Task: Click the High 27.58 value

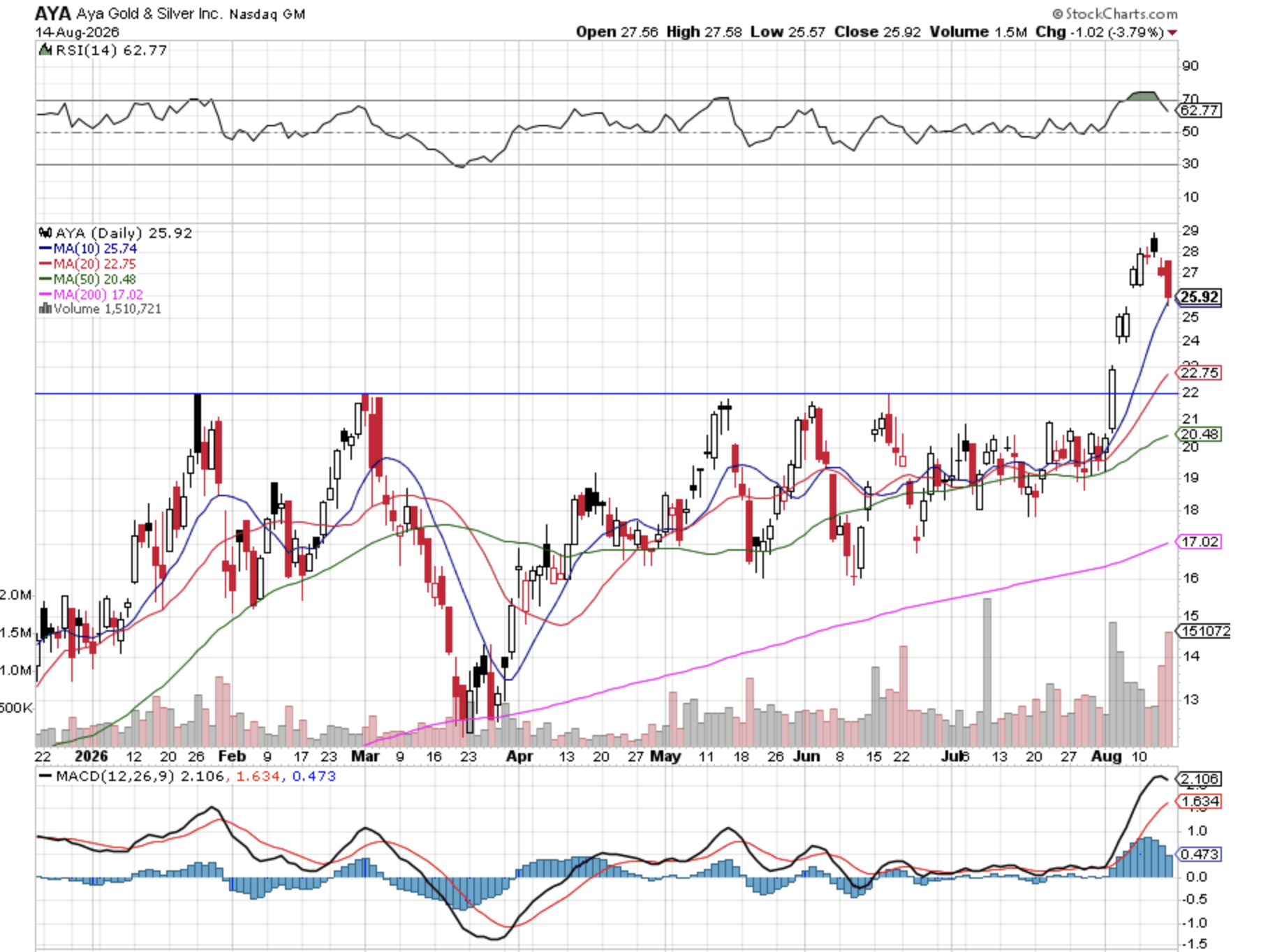Action: [704, 32]
